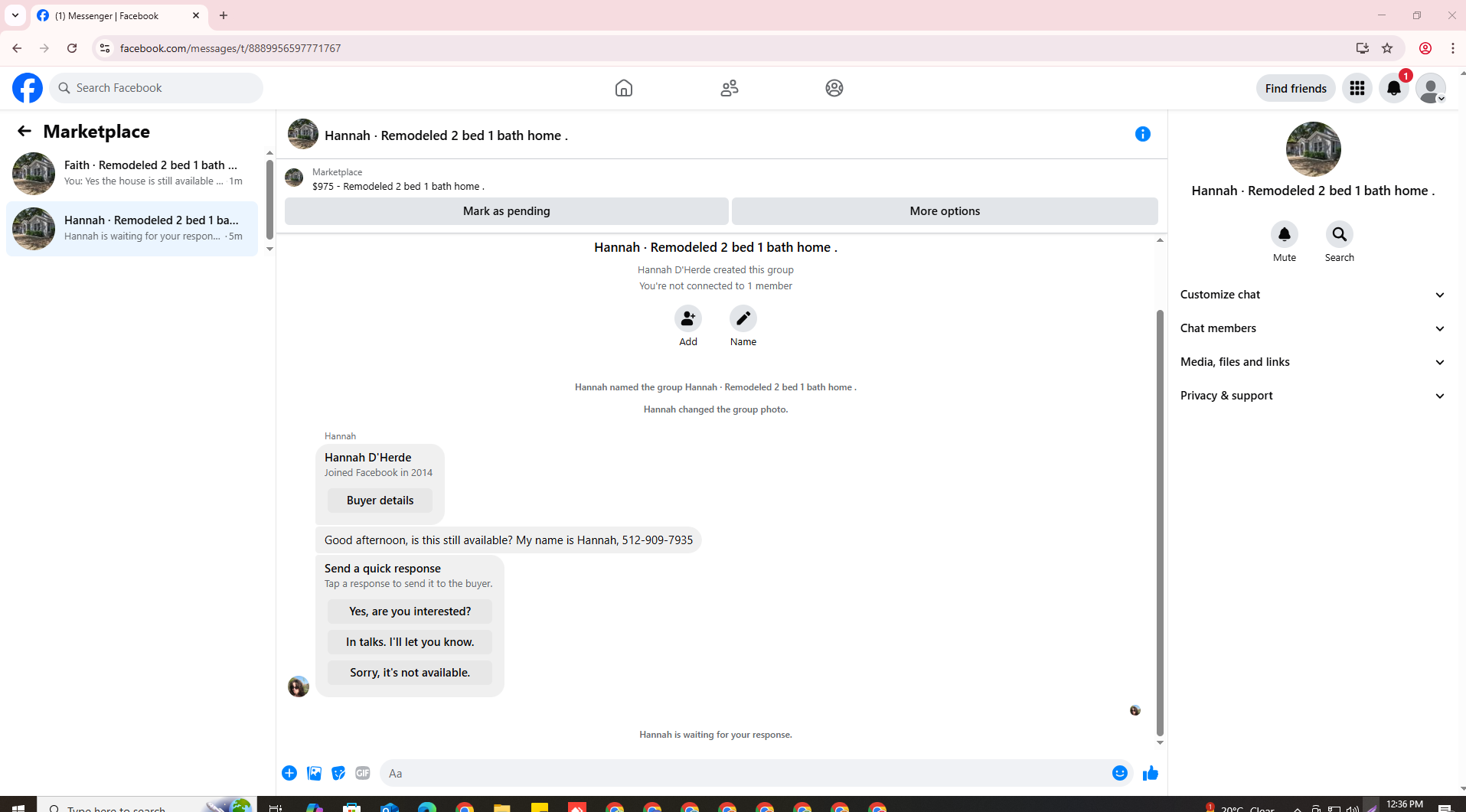Mark the listing as pending
The image size is (1466, 812).
(x=506, y=211)
